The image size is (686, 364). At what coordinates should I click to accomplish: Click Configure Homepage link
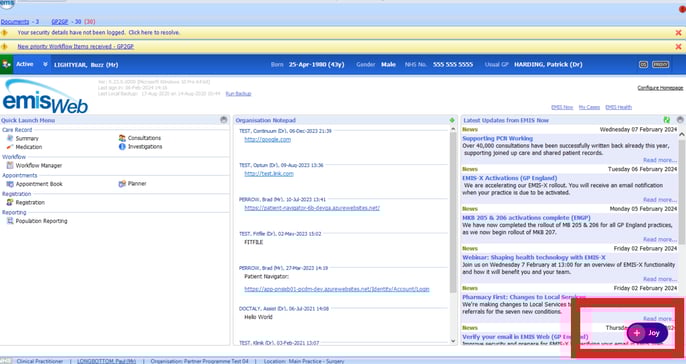(660, 88)
